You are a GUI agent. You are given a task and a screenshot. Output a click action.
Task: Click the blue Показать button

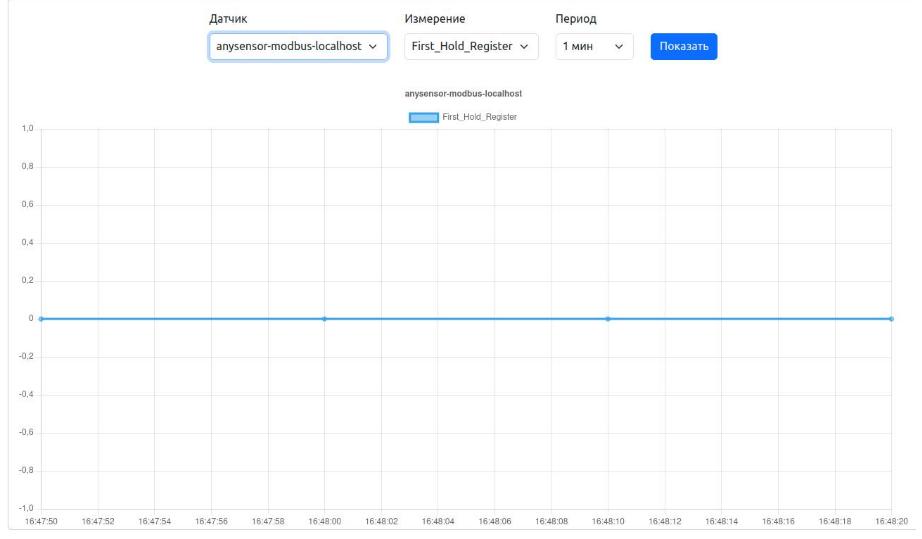point(684,47)
